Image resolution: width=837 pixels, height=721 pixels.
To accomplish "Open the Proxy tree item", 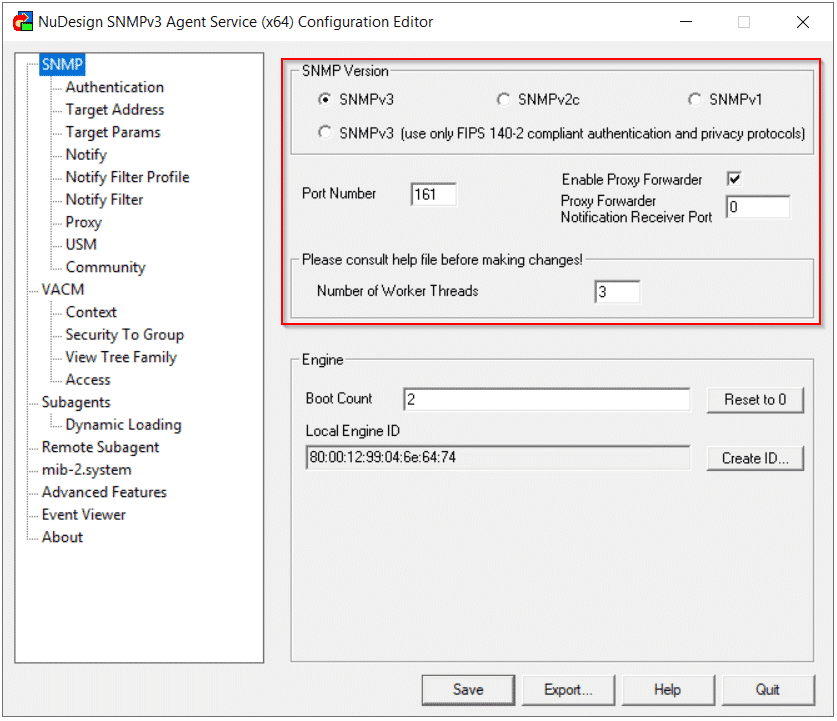I will [x=83, y=222].
